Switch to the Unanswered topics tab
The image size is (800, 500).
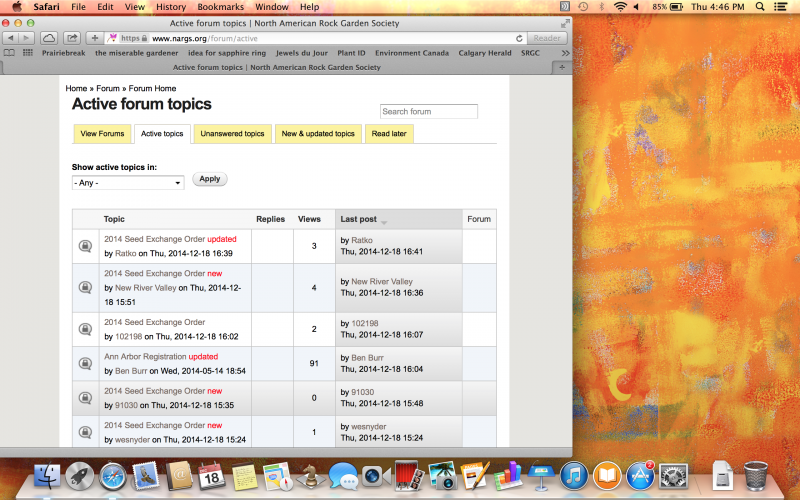(x=232, y=134)
